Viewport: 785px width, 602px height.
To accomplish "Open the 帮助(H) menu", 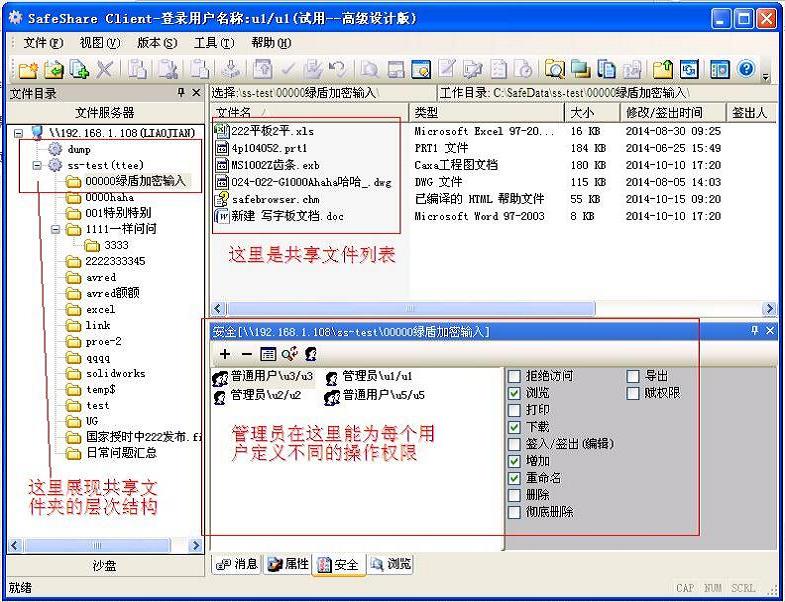I will (x=271, y=43).
